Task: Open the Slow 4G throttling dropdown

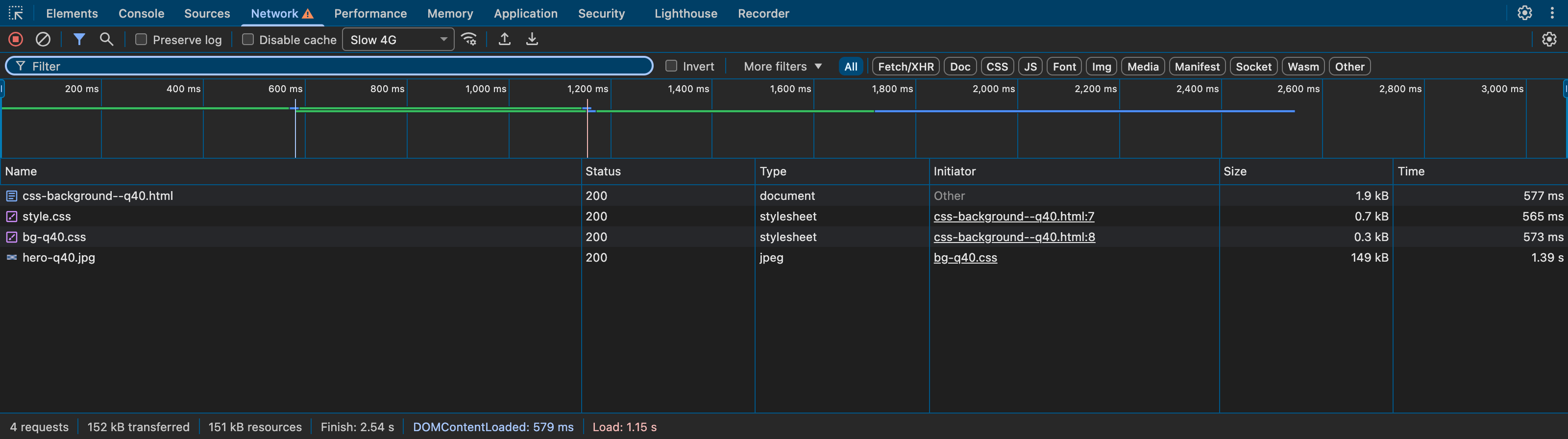Action: (398, 40)
